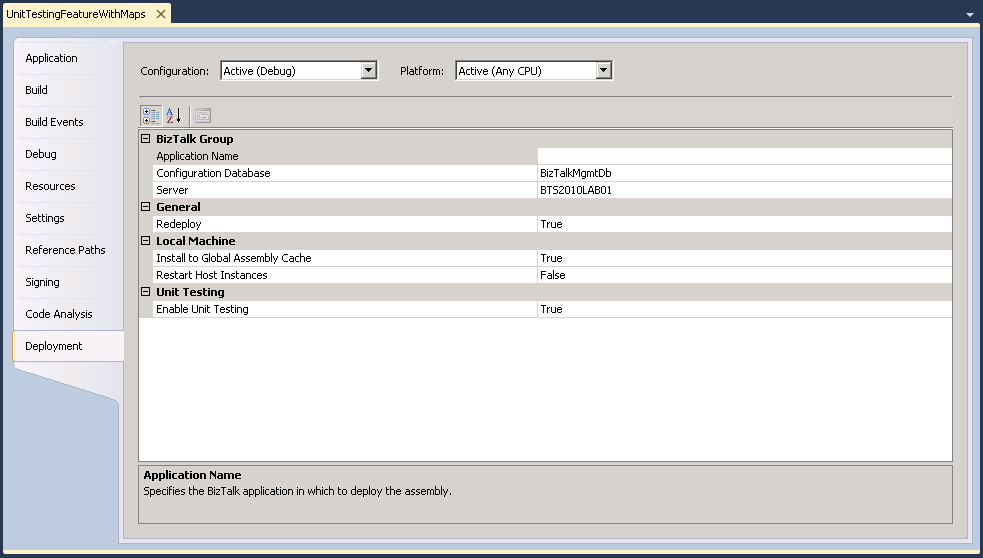Viewport: 983px width, 558px height.
Task: Edit the BTS2010LAB01 server value
Action: [744, 190]
